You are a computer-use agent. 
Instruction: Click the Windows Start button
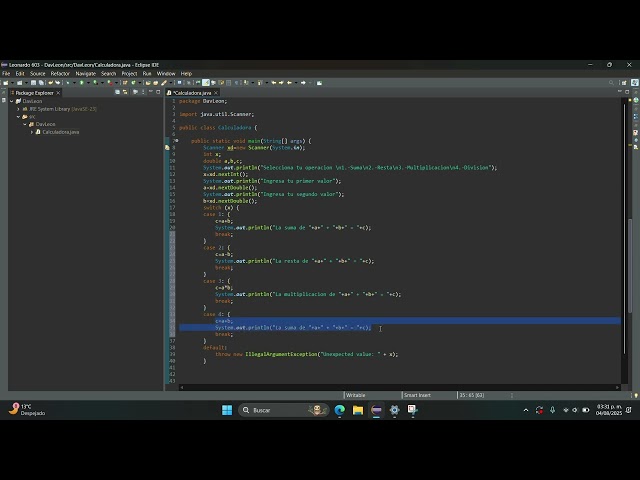(227, 410)
